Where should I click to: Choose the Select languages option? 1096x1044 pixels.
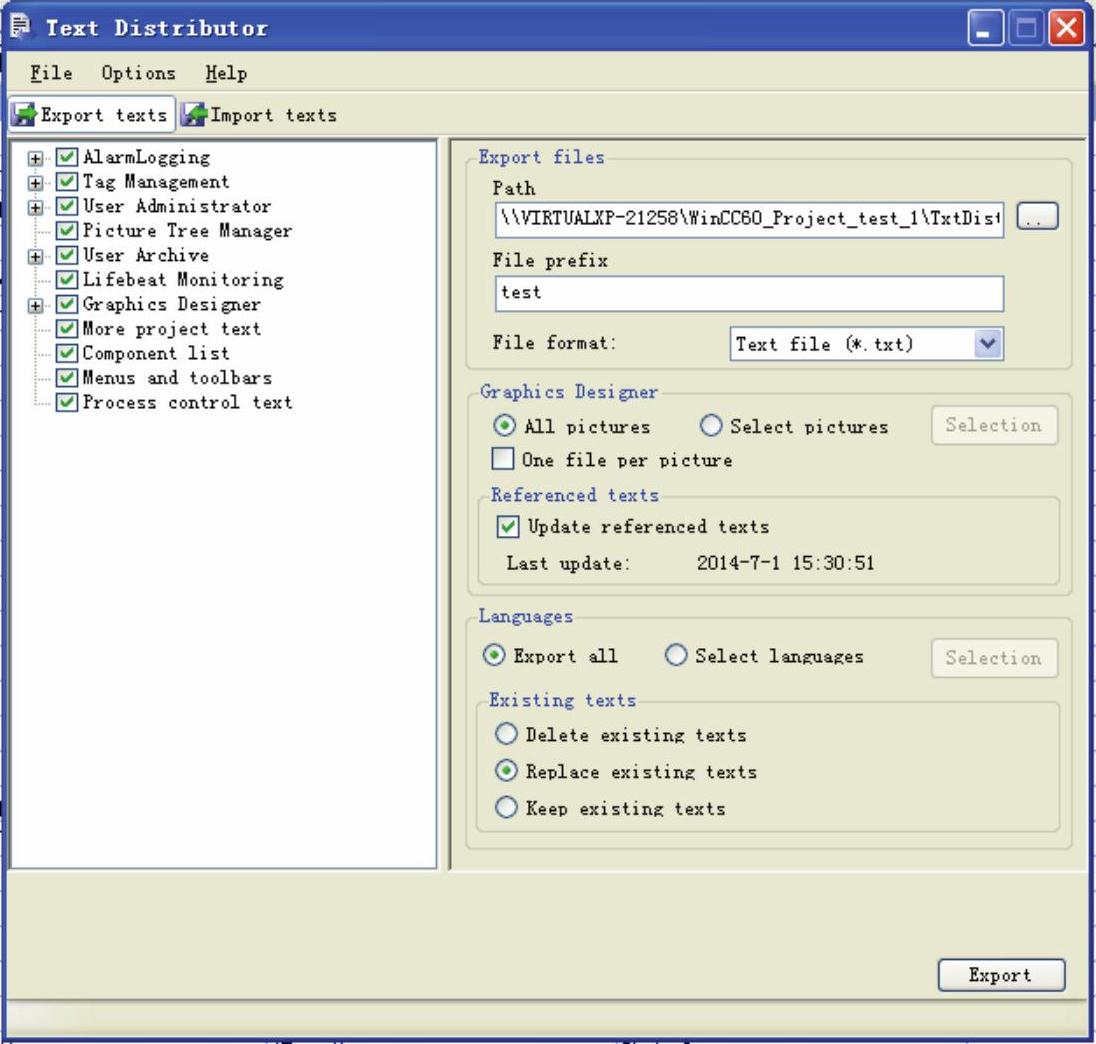tap(675, 655)
